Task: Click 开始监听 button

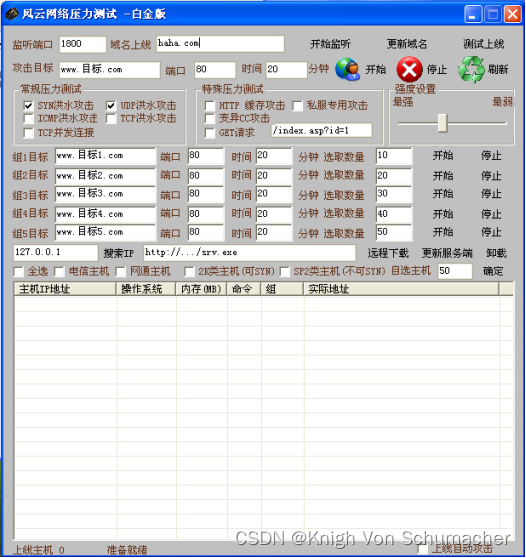Action: (330, 44)
